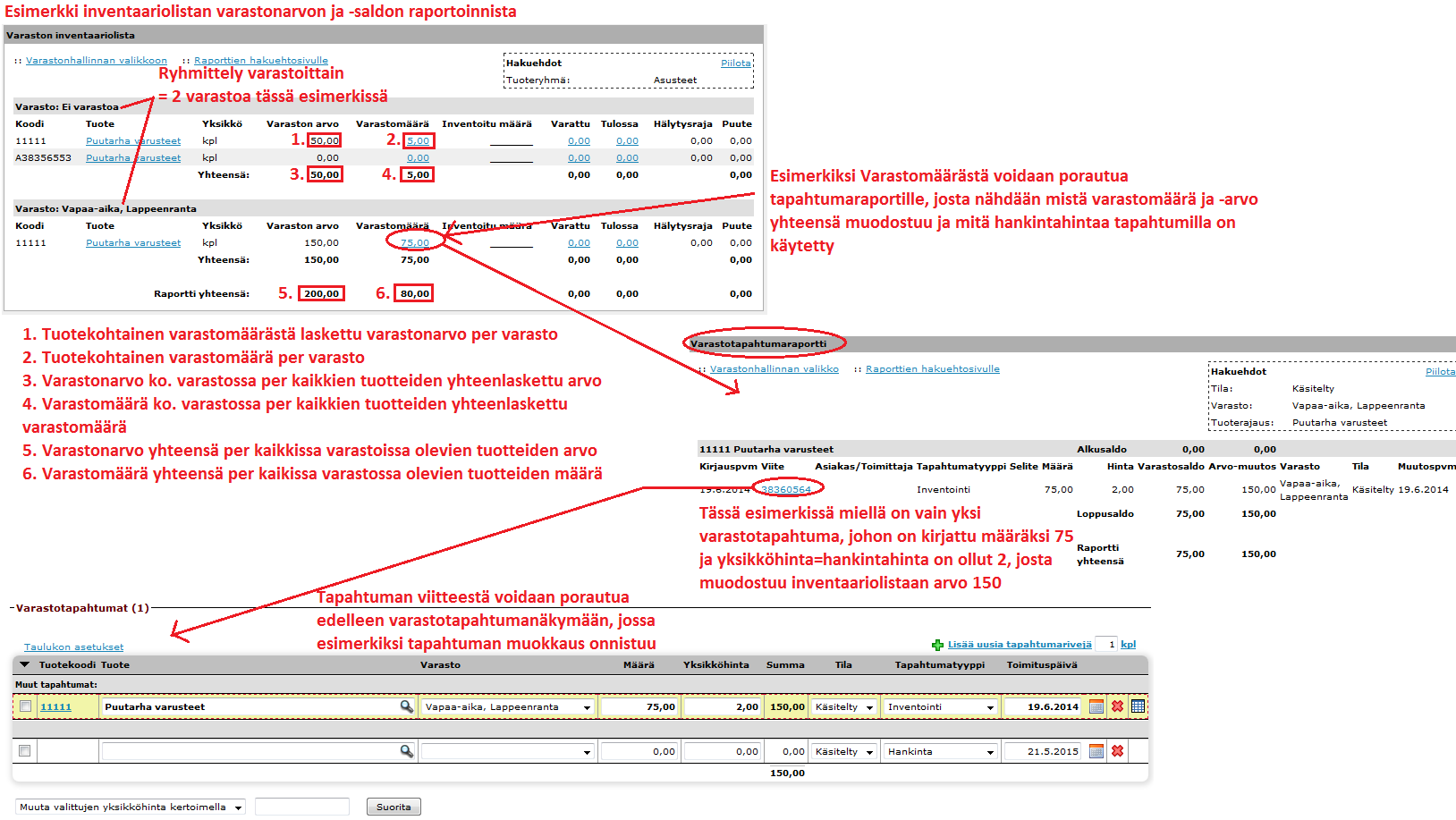Click Piilota in the Varastotapahtumaraportti search criteria
Viewport: 1456px width, 820px height.
pos(1440,371)
